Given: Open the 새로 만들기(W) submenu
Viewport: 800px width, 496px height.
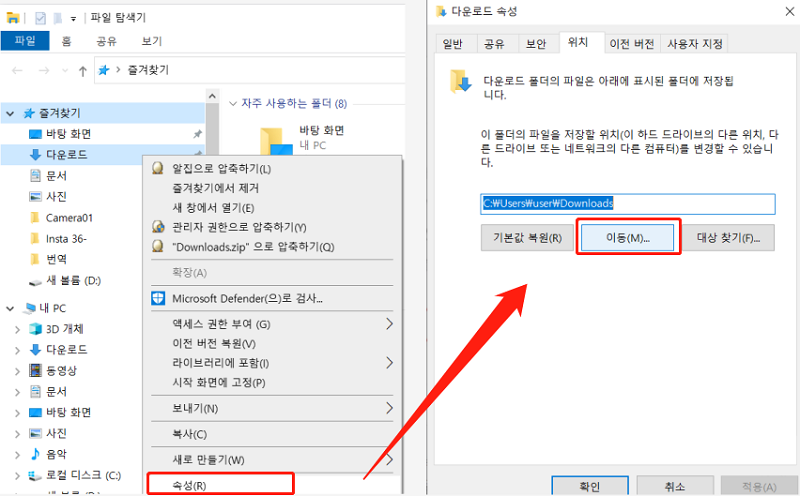Looking at the screenshot, I should (x=272, y=460).
